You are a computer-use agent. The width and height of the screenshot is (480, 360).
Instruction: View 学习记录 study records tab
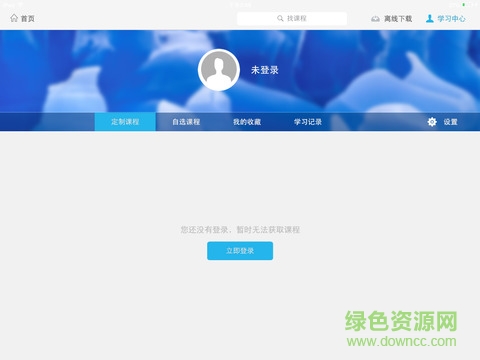308,122
